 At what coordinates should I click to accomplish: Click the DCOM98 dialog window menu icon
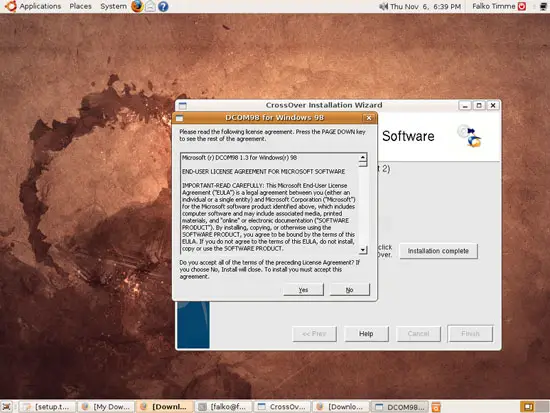tap(180, 118)
